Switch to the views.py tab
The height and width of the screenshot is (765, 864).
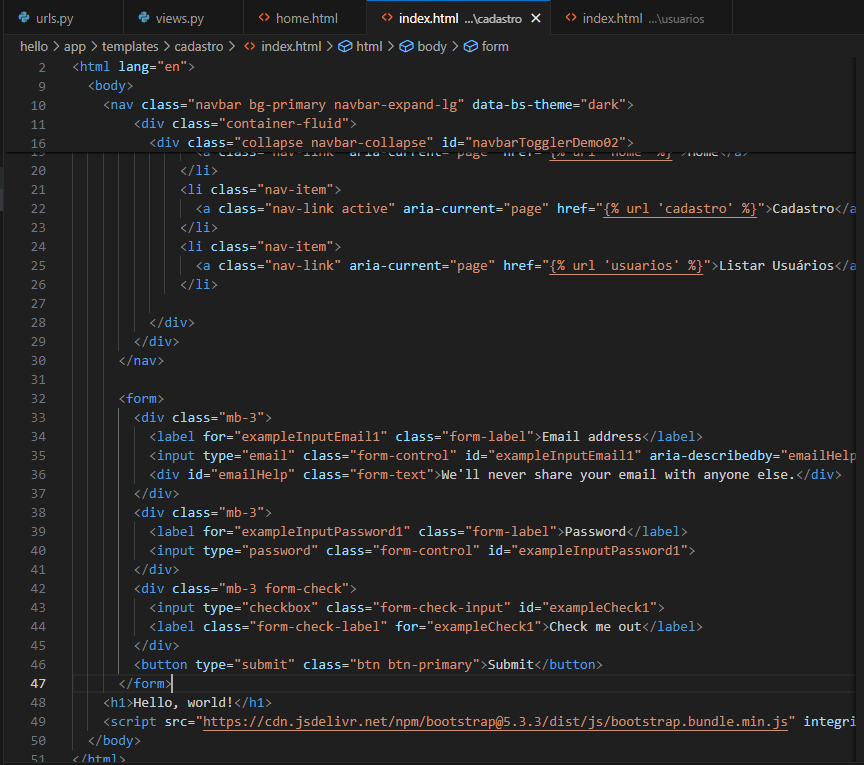pyautogui.click(x=181, y=18)
